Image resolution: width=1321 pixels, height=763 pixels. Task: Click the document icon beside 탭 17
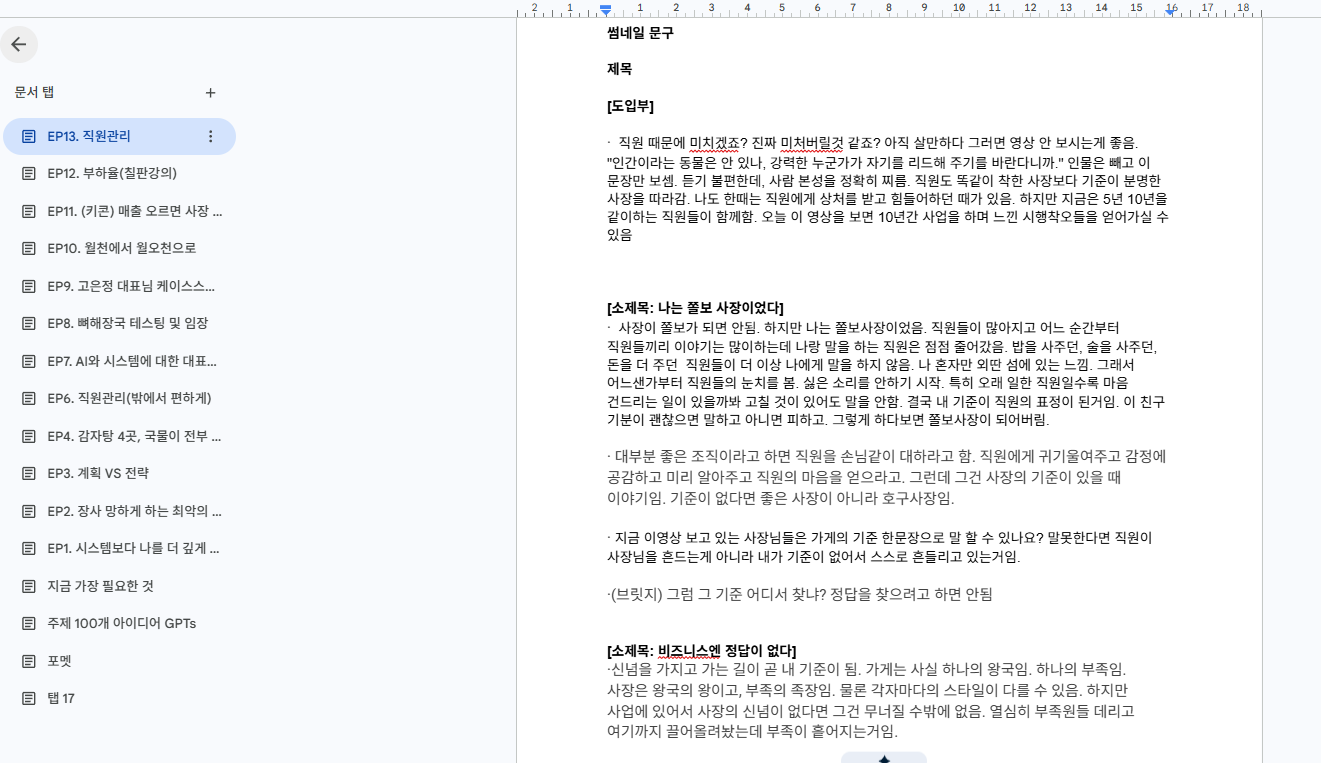pos(29,698)
